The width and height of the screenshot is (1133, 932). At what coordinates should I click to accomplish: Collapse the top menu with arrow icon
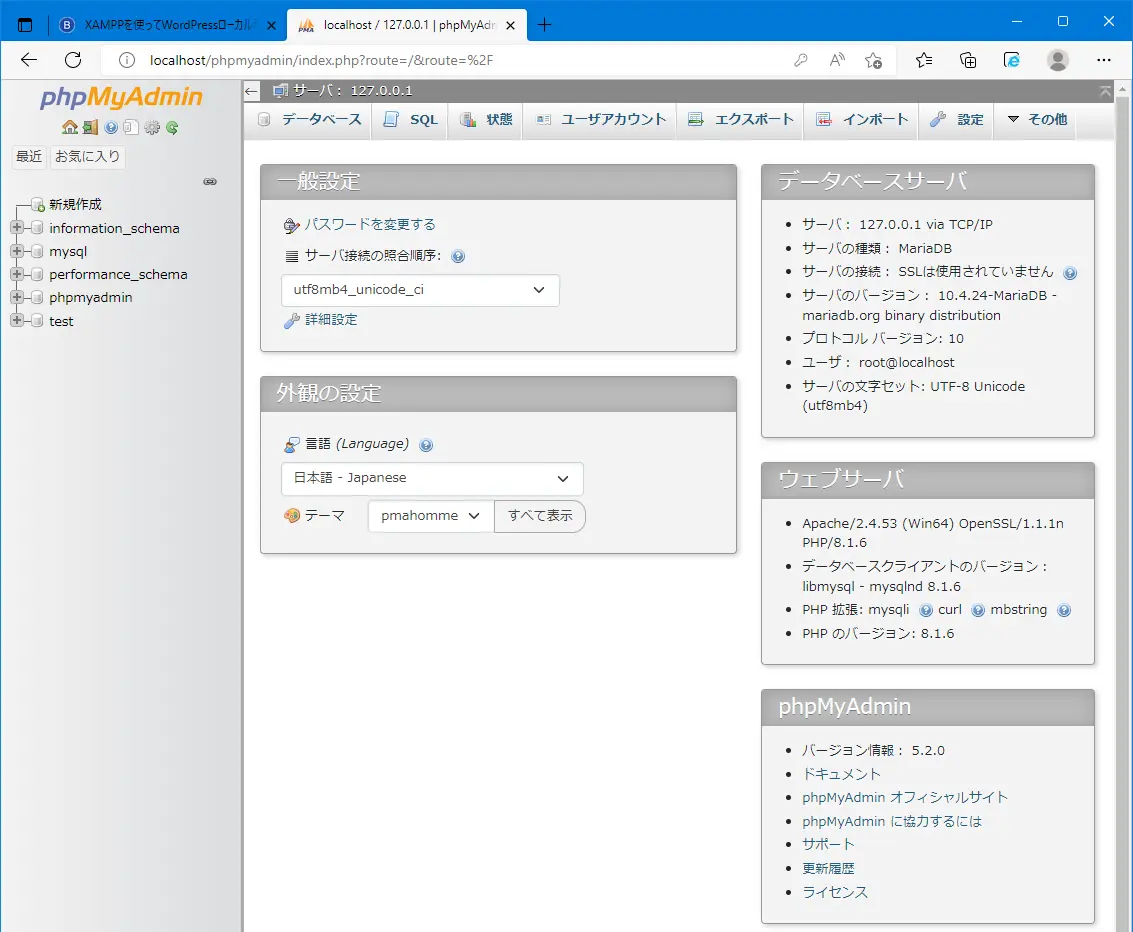(x=1106, y=91)
